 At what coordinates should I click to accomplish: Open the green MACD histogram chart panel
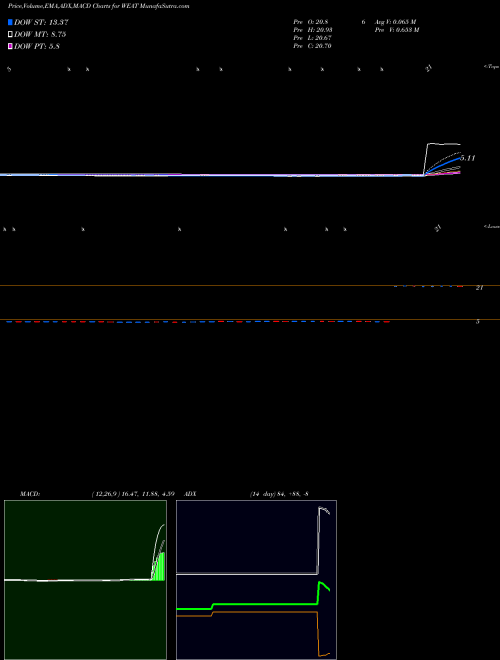pyautogui.click(x=85, y=580)
